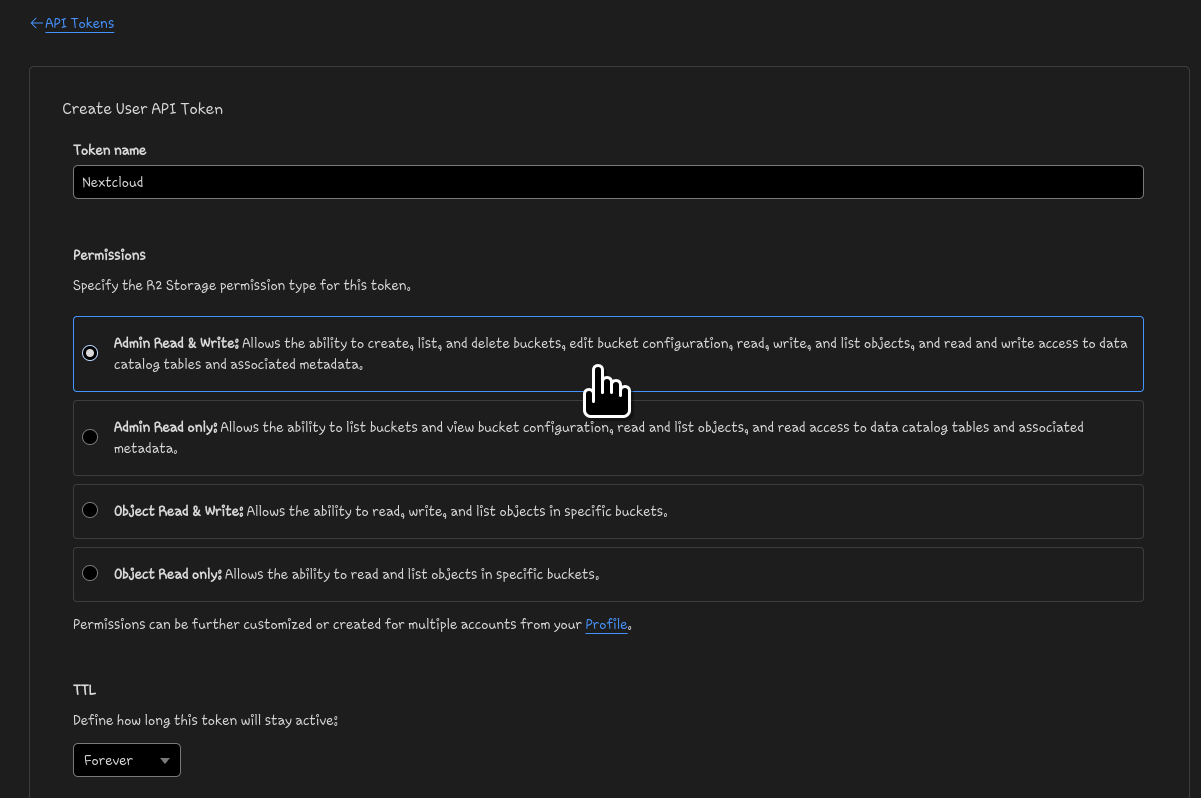Image resolution: width=1201 pixels, height=798 pixels.
Task: Click the 'Specify the R2 Storage permission type' text
Action: (242, 285)
